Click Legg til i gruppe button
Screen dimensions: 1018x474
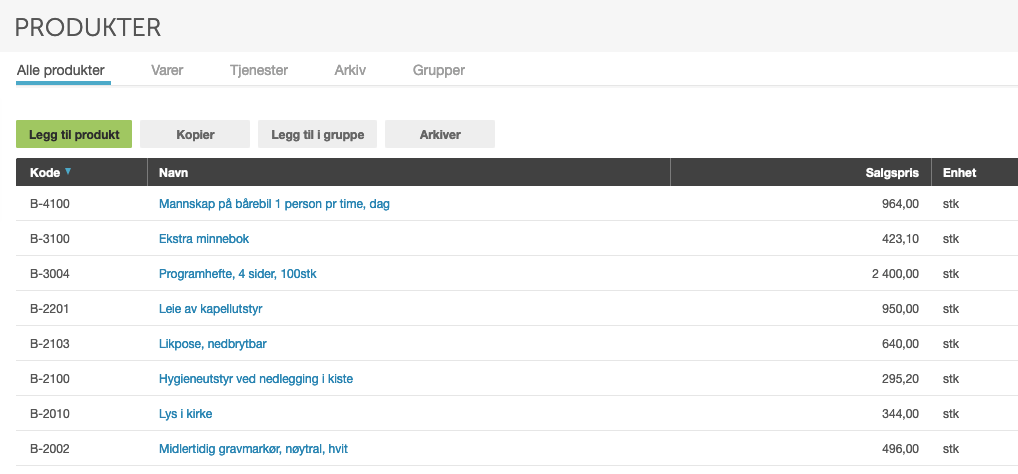tap(317, 134)
